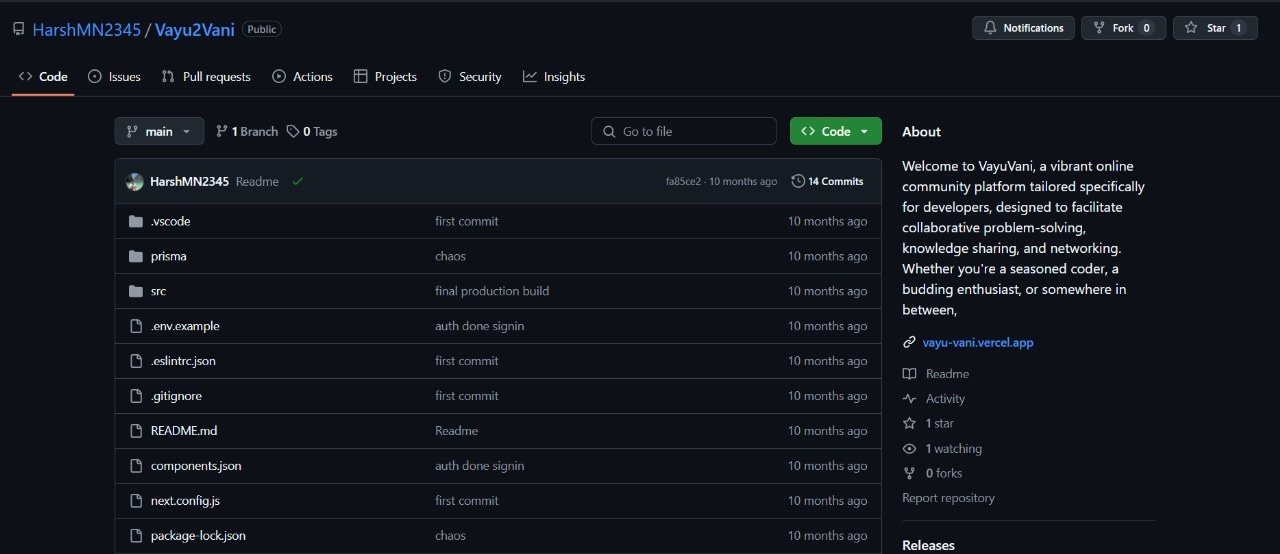Click the star count badge 1
Screen dimensions: 1280x554
coord(1238,28)
